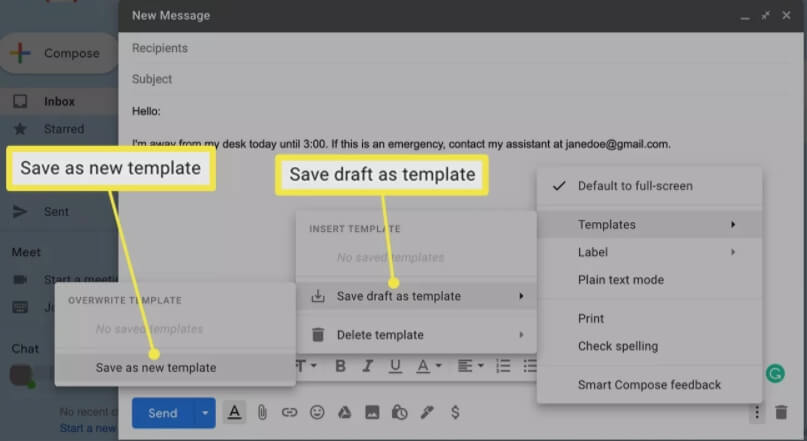Open the Templates submenu
The width and height of the screenshot is (807, 441).
point(649,224)
